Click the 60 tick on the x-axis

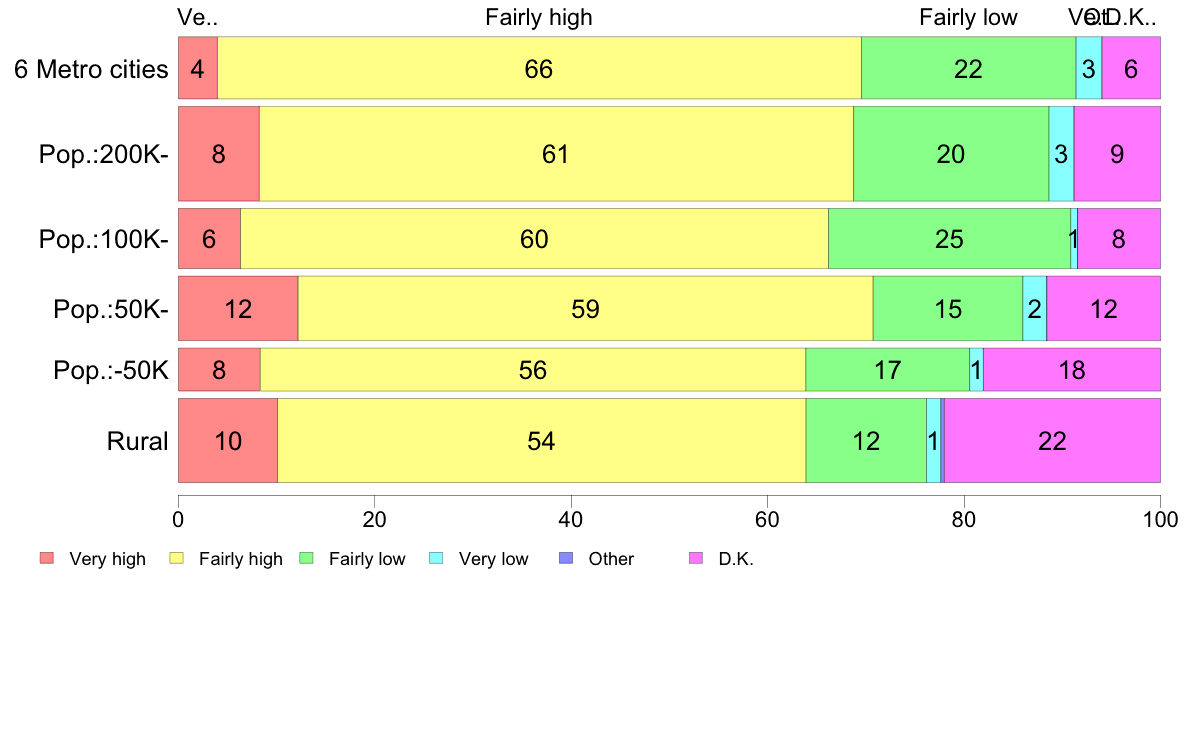tap(768, 519)
